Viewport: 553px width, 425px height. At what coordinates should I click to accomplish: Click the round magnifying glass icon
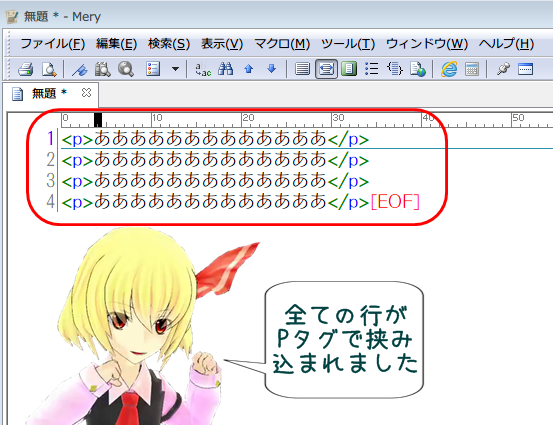tap(126, 69)
